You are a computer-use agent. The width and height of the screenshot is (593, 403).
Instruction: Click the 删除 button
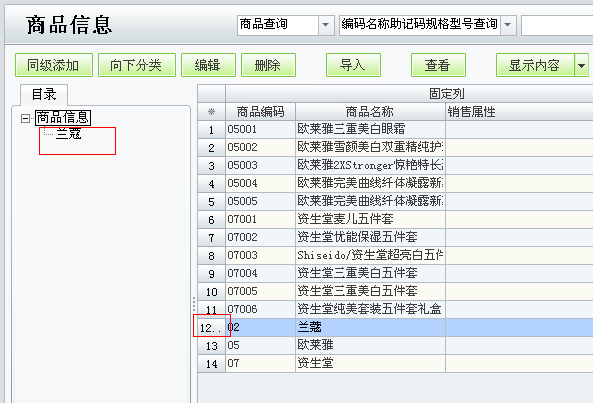268,65
